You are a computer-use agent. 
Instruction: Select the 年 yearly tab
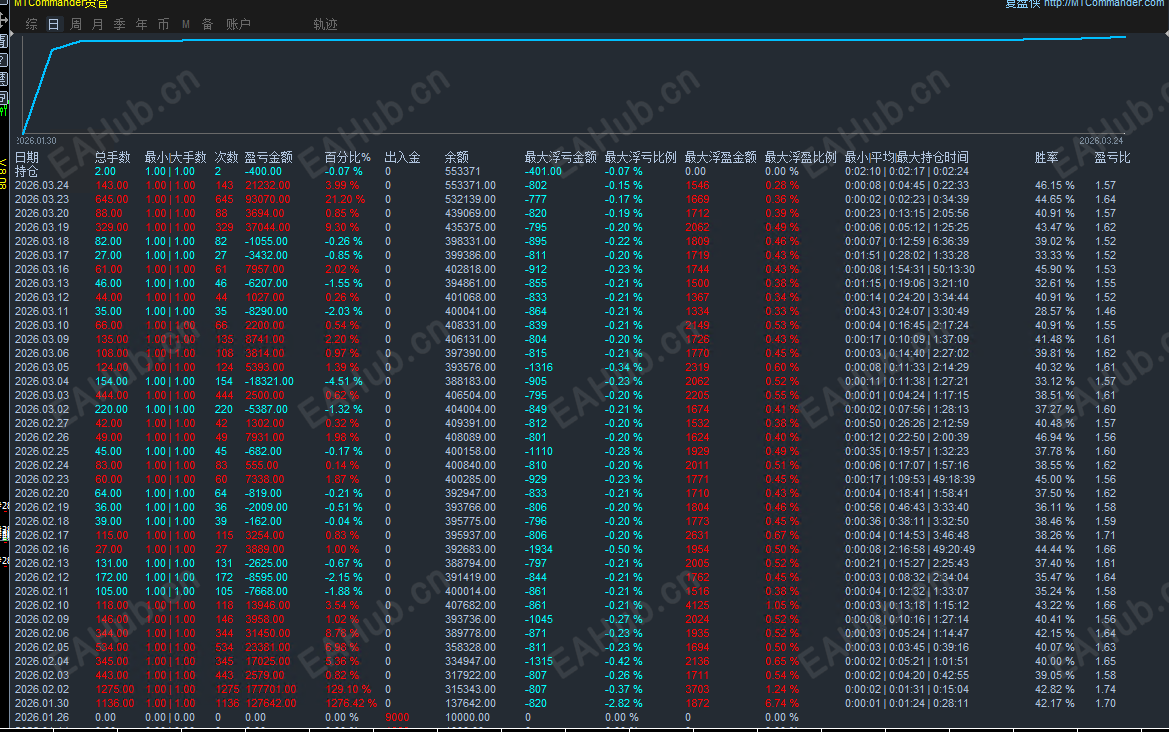click(142, 25)
